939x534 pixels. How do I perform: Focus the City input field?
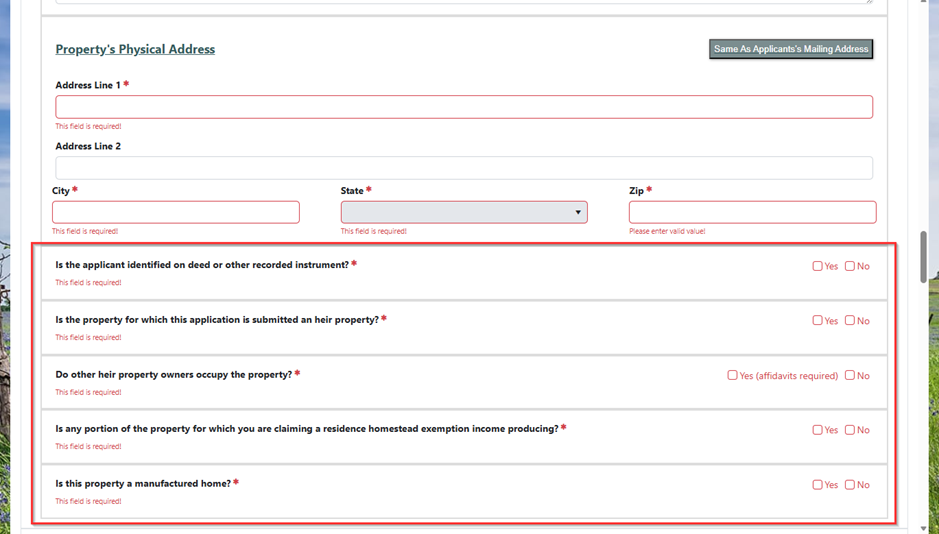(176, 212)
